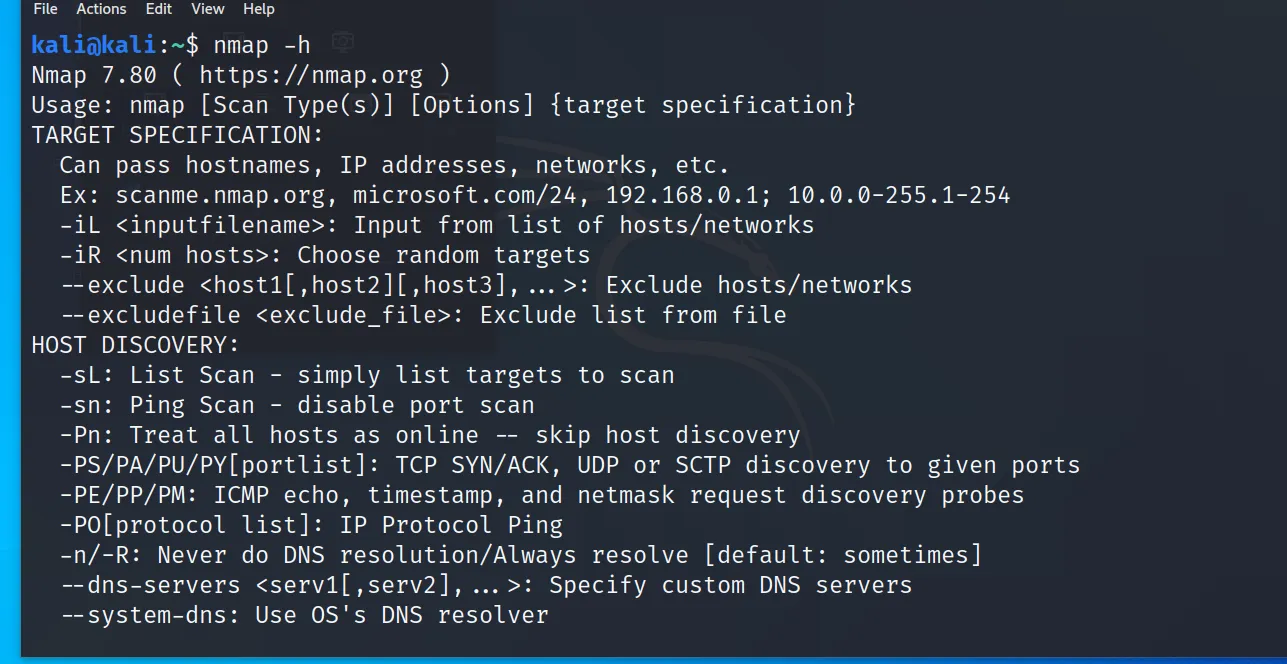This screenshot has width=1287, height=664.
Task: Open the View menu
Action: (x=207, y=9)
